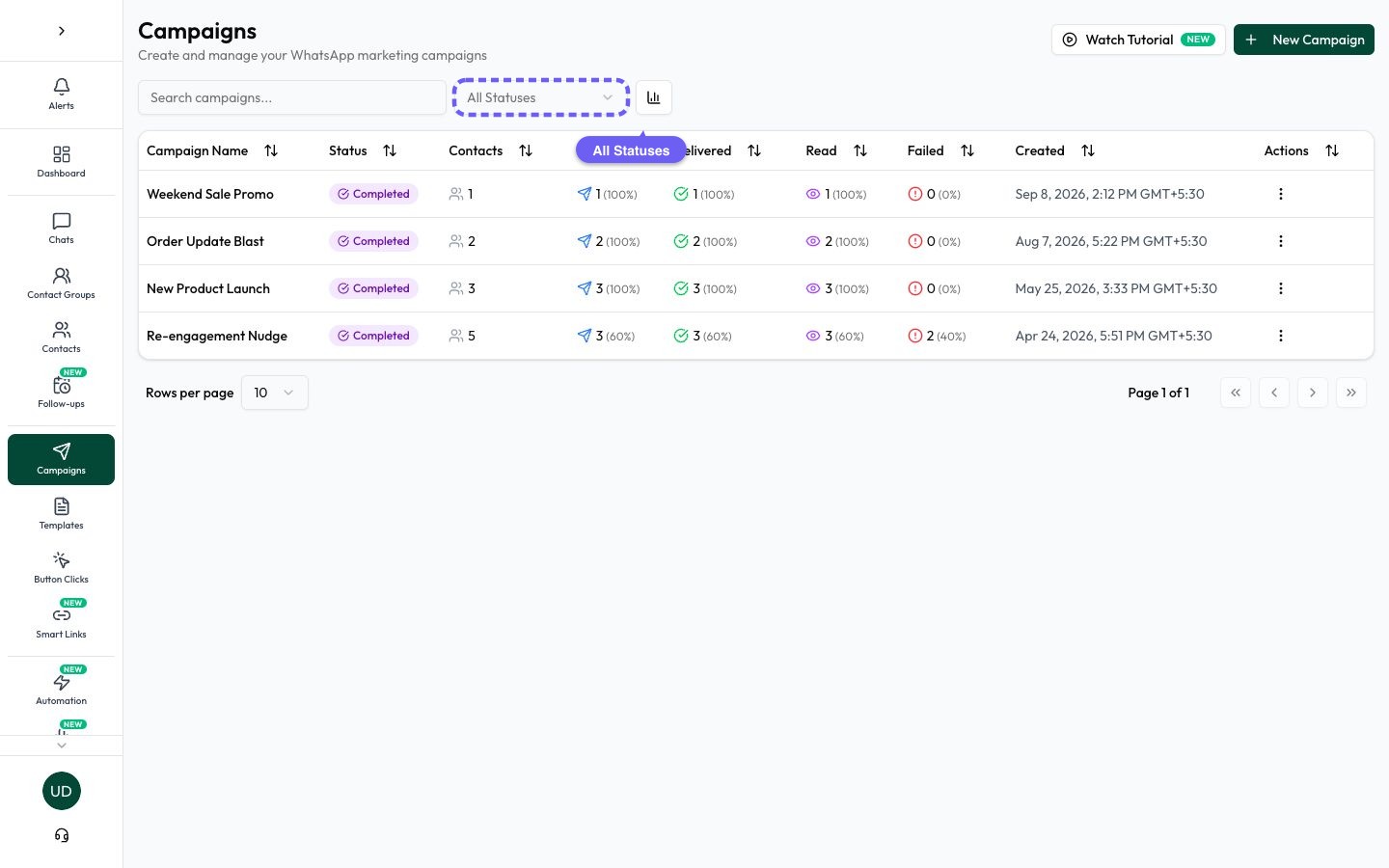Open the UD user avatar menu
Image resolution: width=1389 pixels, height=868 pixels.
(62, 791)
